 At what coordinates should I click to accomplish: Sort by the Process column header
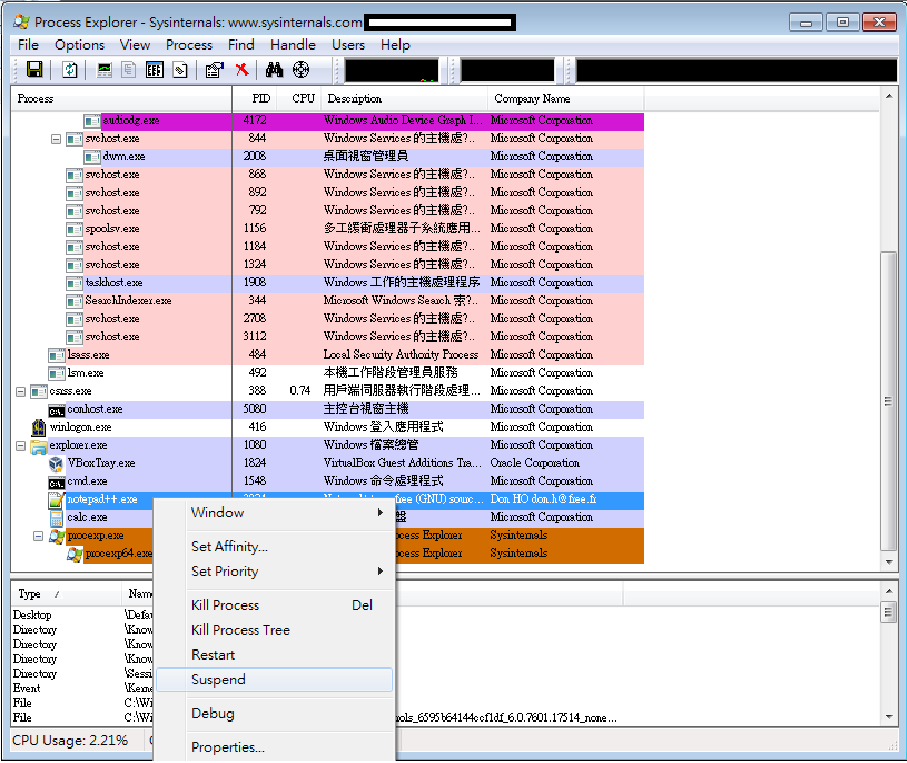coord(121,99)
